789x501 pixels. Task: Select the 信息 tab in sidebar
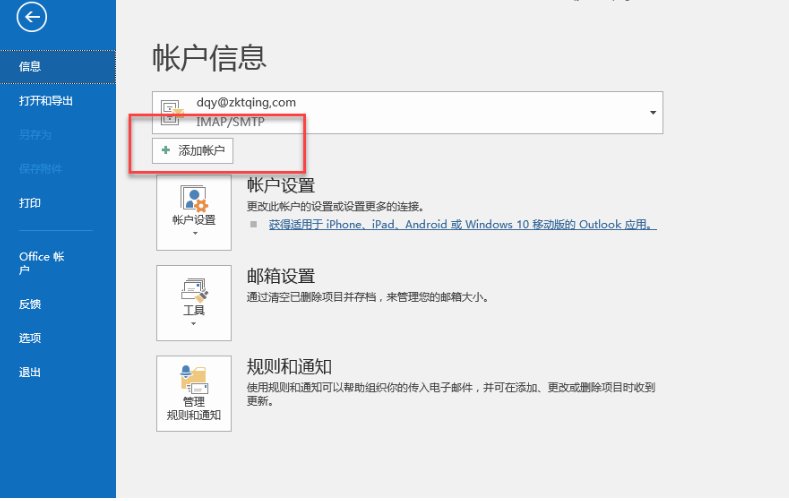coord(57,67)
